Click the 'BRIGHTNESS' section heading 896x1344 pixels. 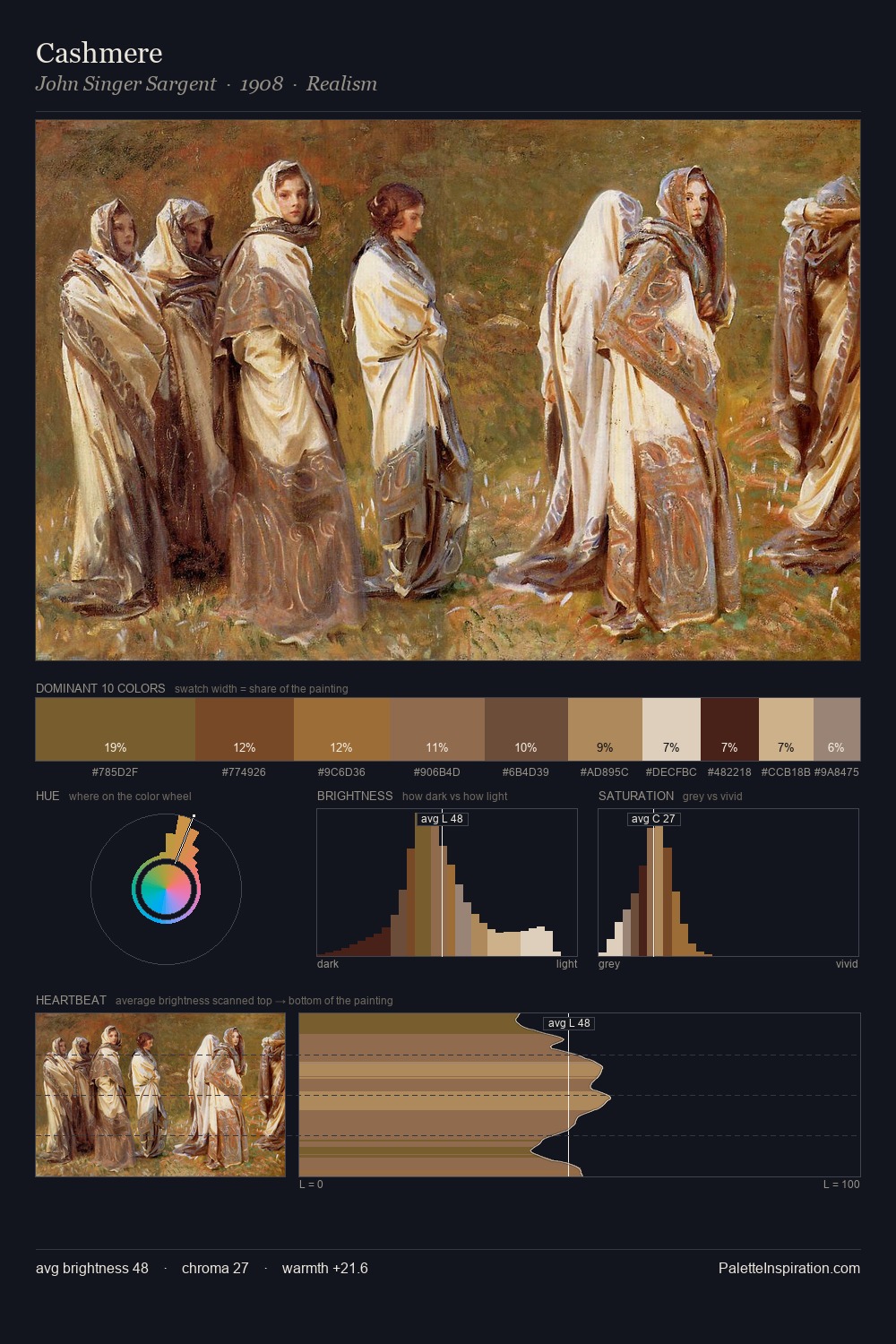coord(355,797)
